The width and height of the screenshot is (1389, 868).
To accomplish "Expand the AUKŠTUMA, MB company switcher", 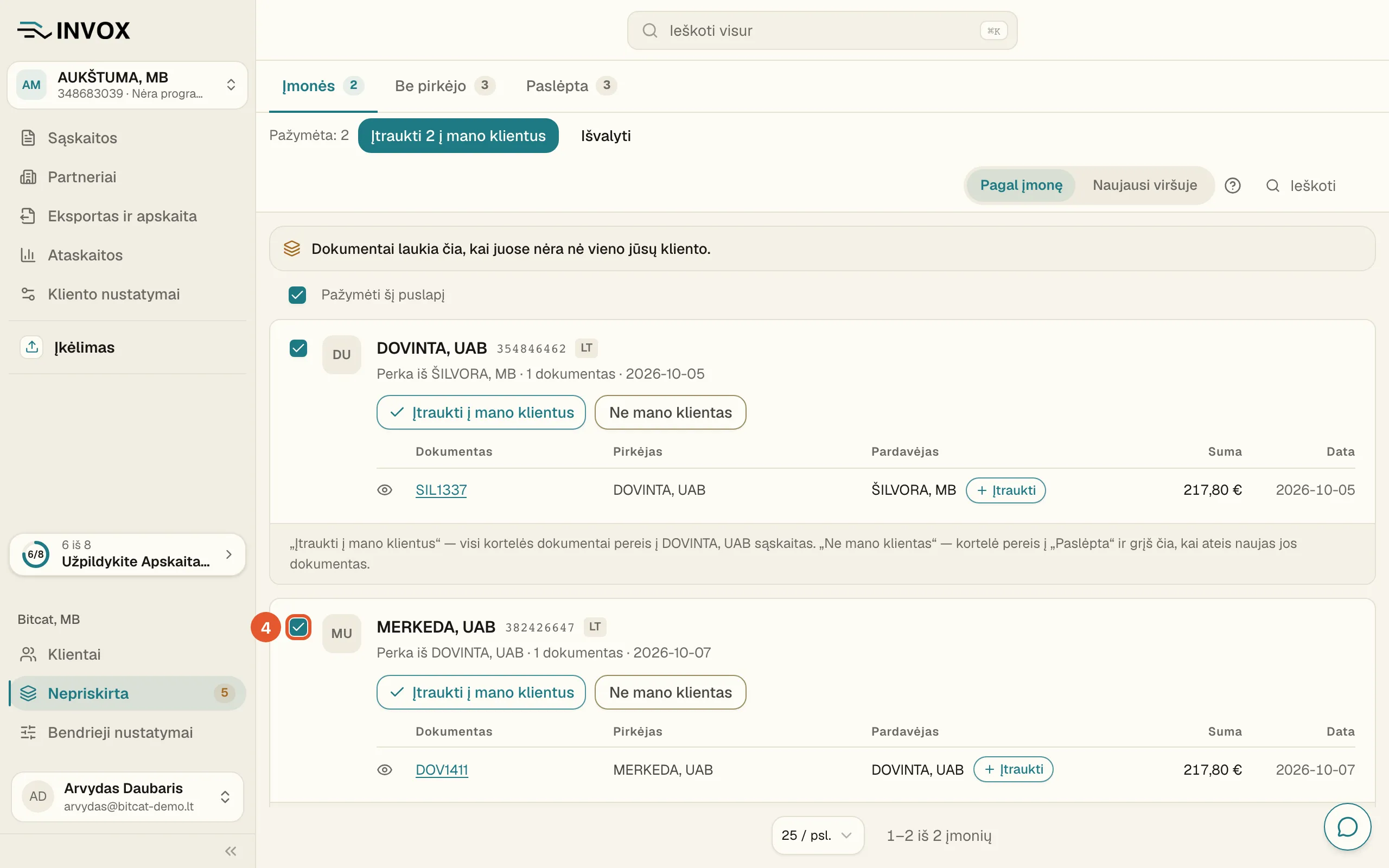I will pyautogui.click(x=128, y=85).
